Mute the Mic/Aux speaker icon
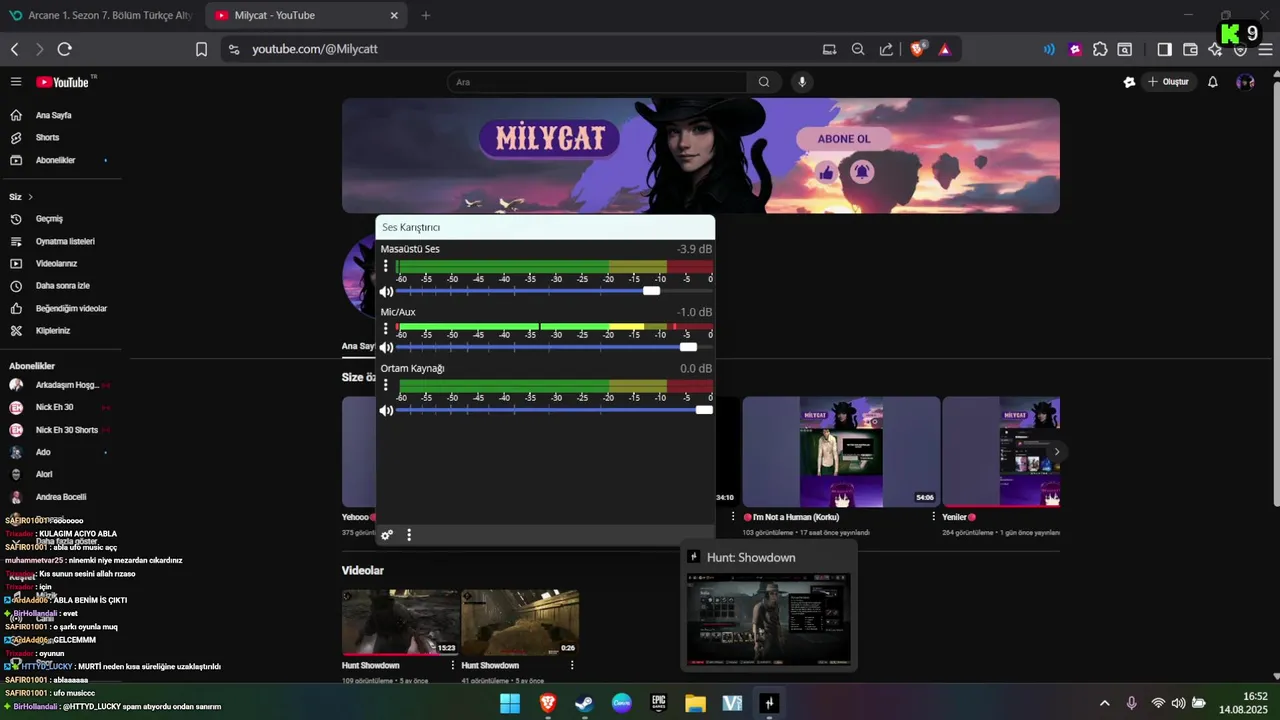 (386, 348)
